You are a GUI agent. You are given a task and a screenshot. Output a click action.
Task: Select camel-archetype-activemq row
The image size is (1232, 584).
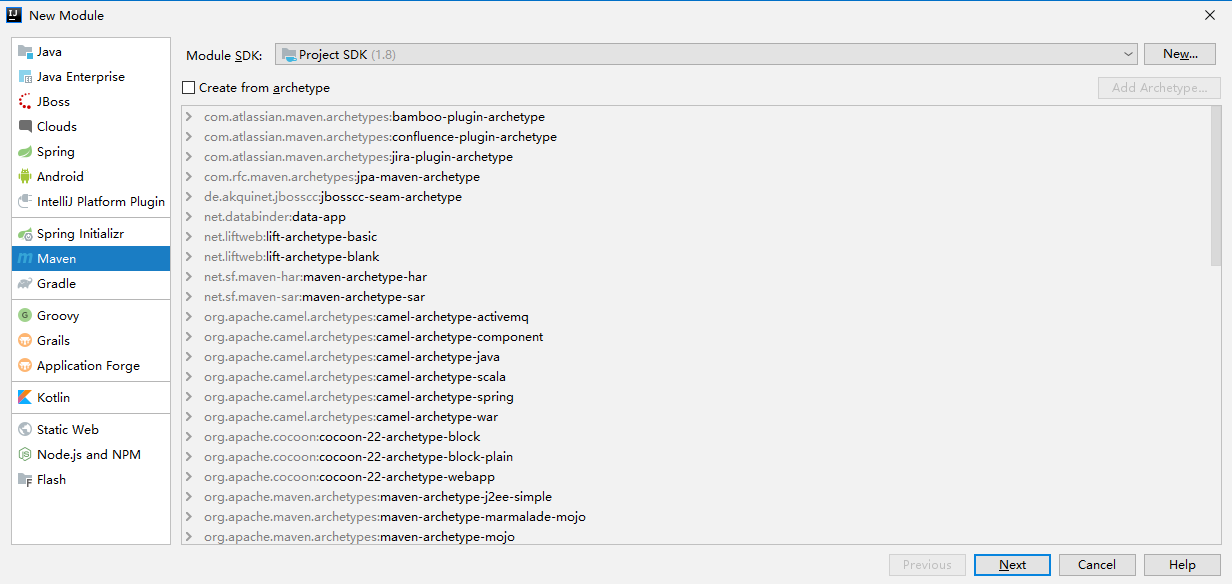(x=696, y=317)
